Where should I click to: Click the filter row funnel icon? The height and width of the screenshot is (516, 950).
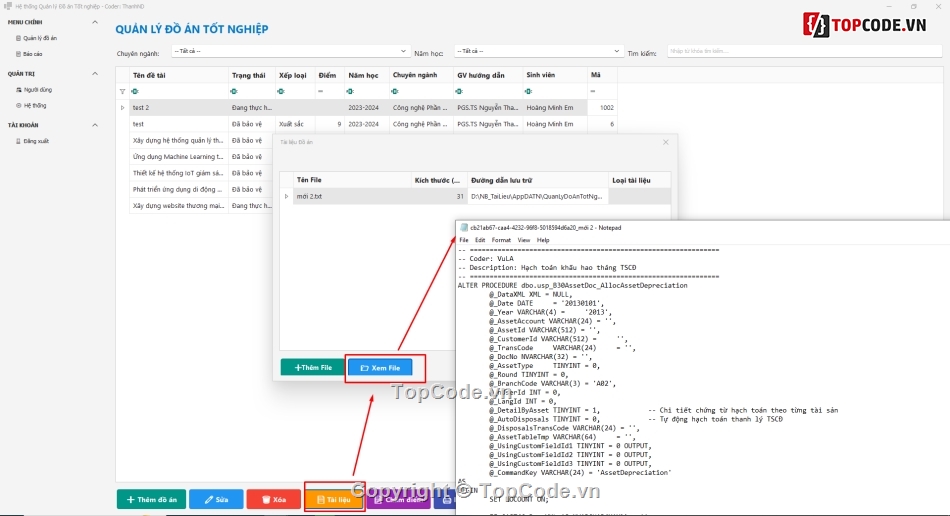[122, 91]
